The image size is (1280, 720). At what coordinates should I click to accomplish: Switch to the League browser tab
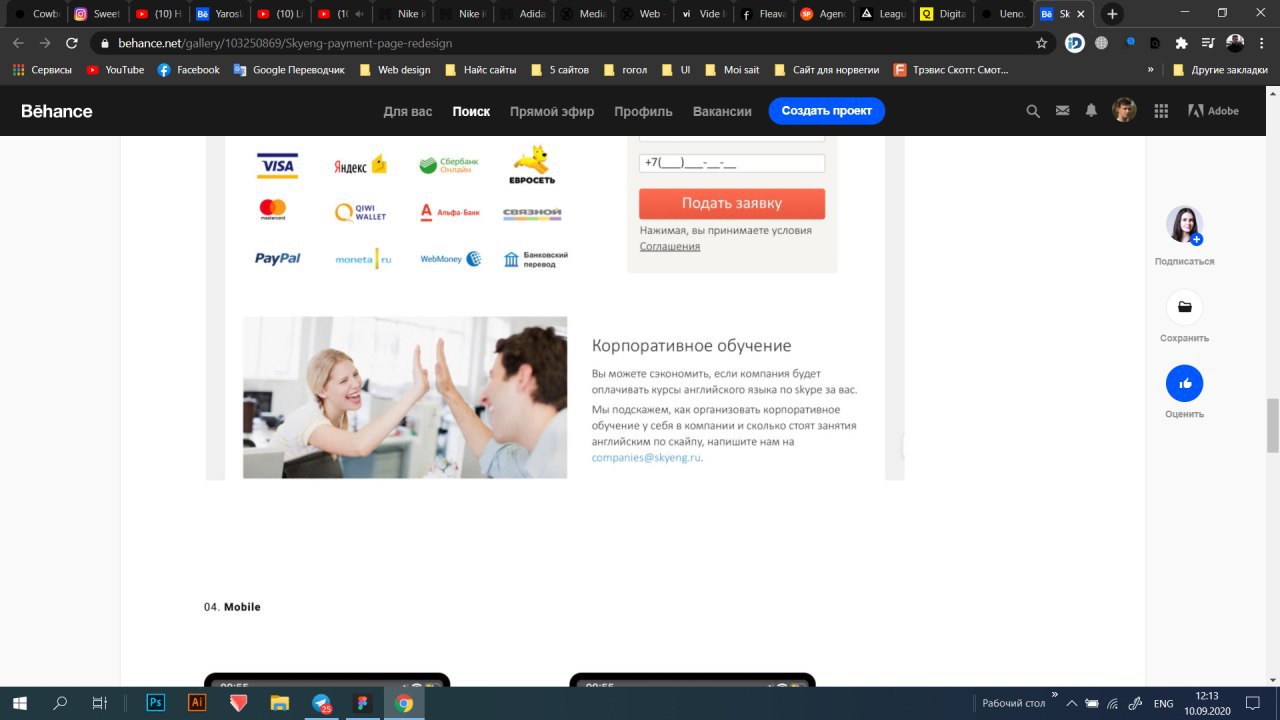883,14
